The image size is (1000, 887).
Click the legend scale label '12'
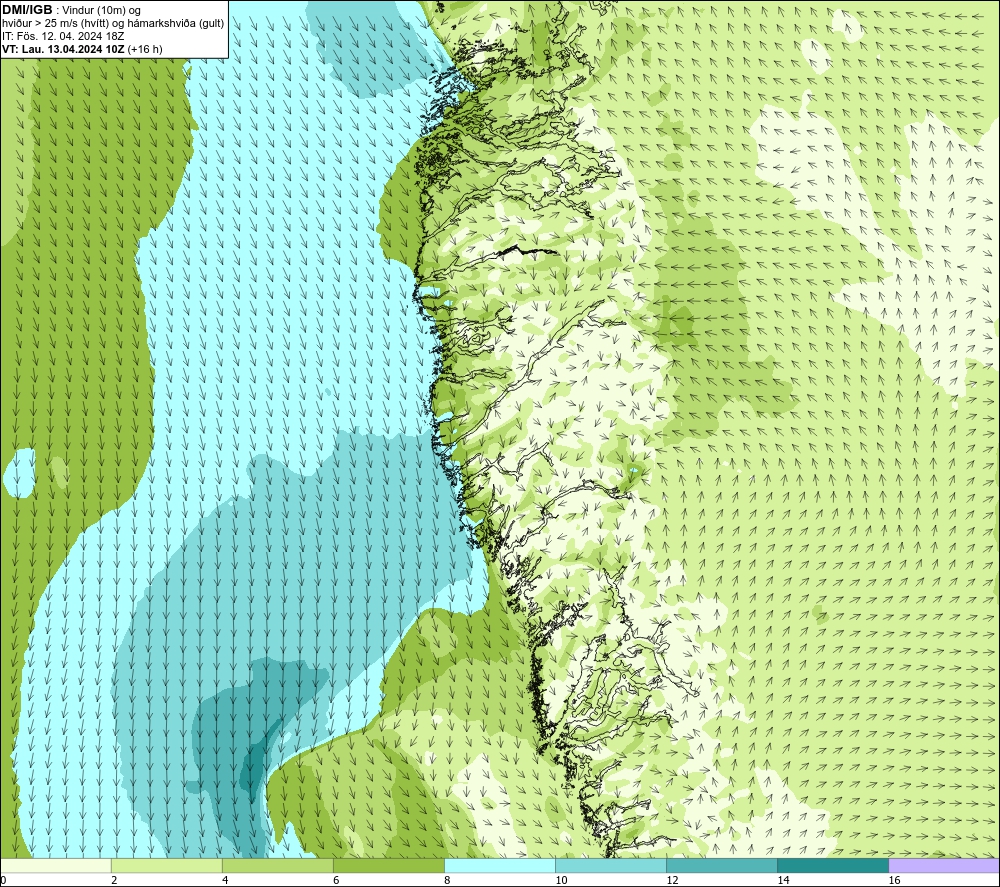tap(672, 880)
